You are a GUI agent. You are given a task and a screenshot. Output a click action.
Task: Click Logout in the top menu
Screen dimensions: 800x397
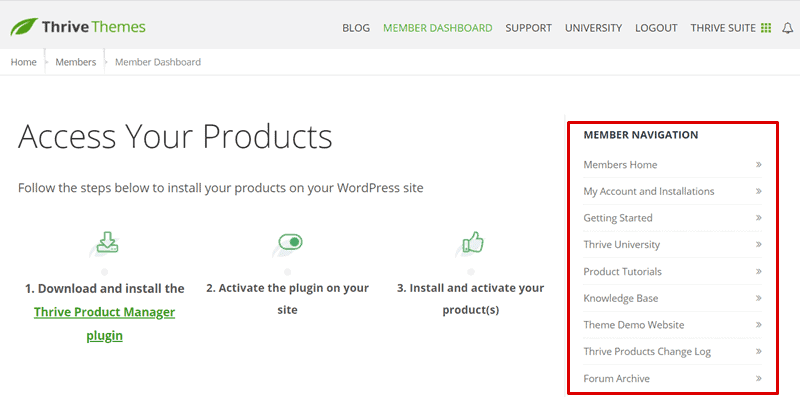(656, 28)
